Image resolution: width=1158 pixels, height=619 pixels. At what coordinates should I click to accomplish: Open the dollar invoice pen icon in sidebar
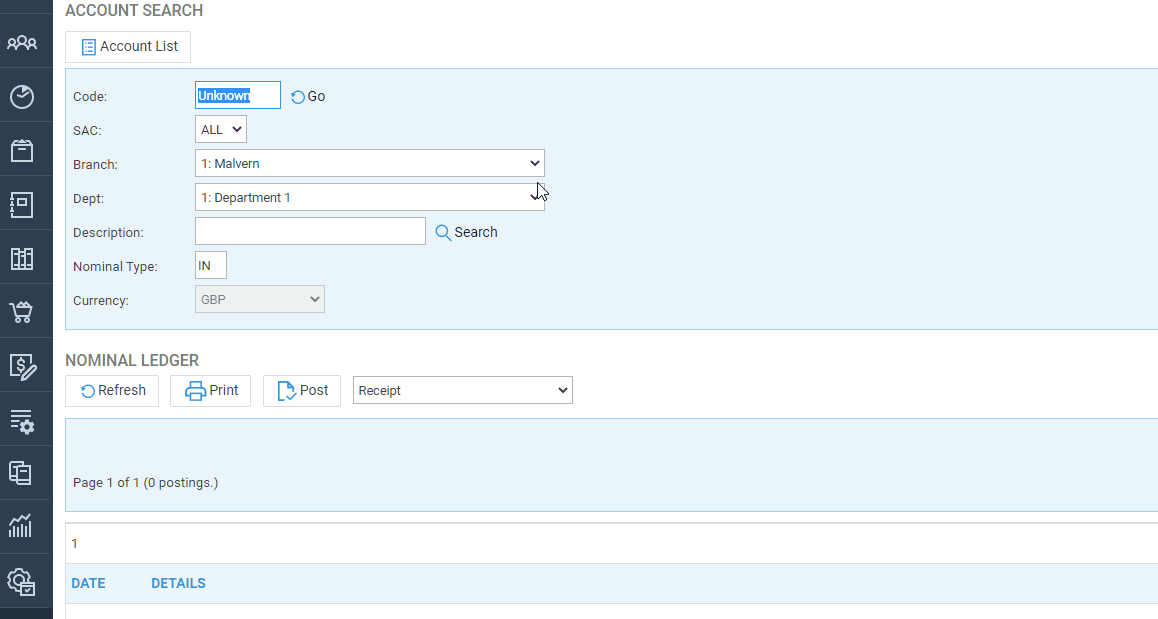pyautogui.click(x=22, y=366)
